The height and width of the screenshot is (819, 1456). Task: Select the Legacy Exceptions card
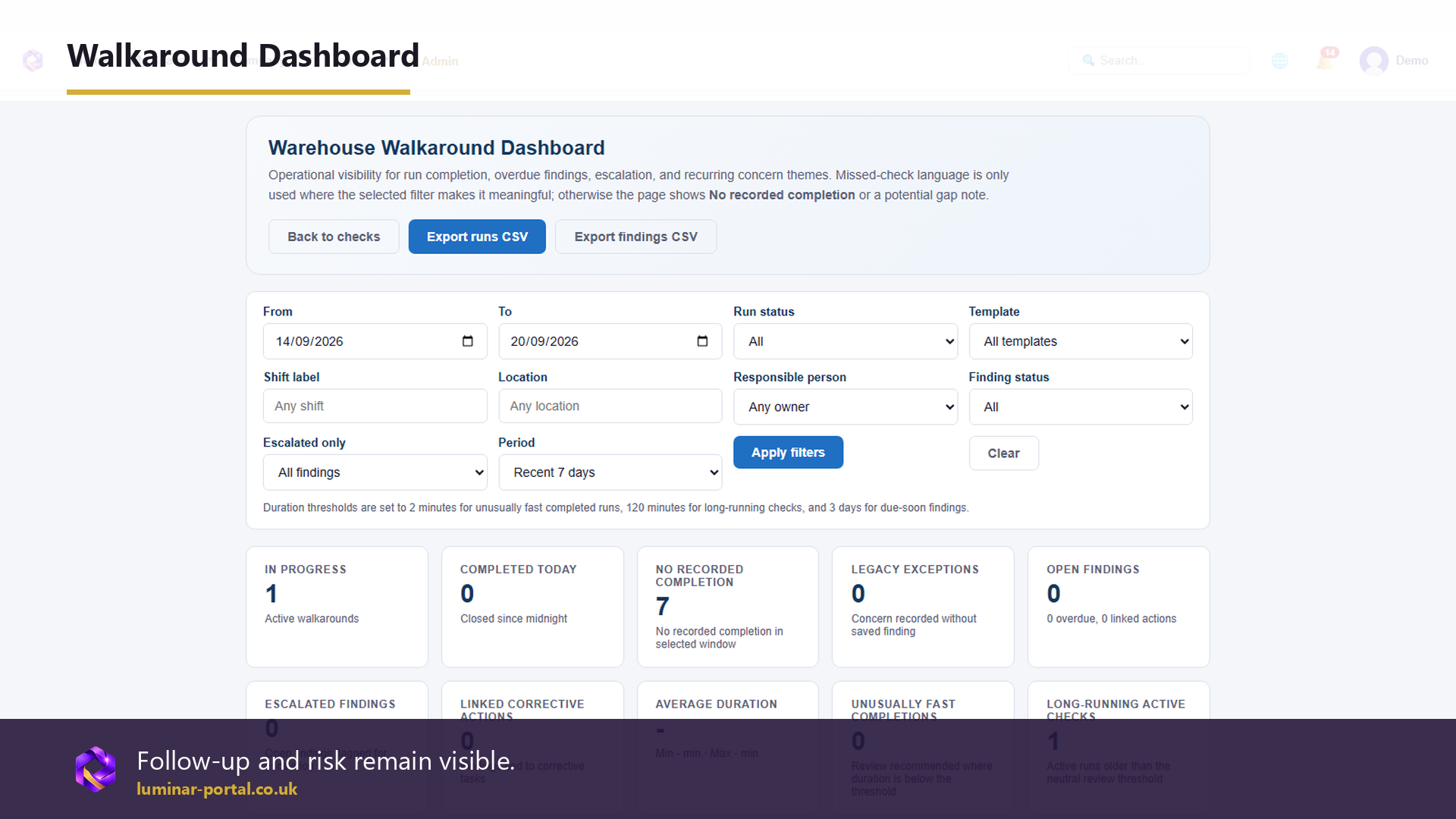923,607
